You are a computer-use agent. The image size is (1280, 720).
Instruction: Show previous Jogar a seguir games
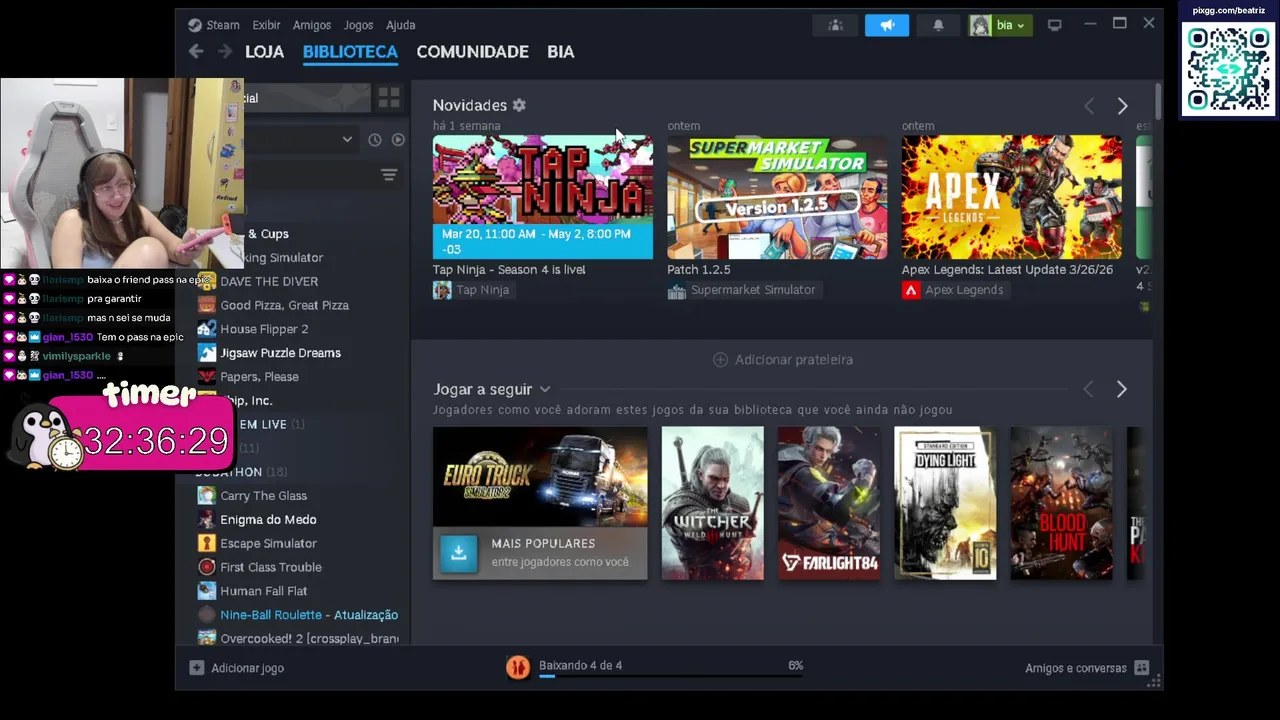pos(1088,389)
